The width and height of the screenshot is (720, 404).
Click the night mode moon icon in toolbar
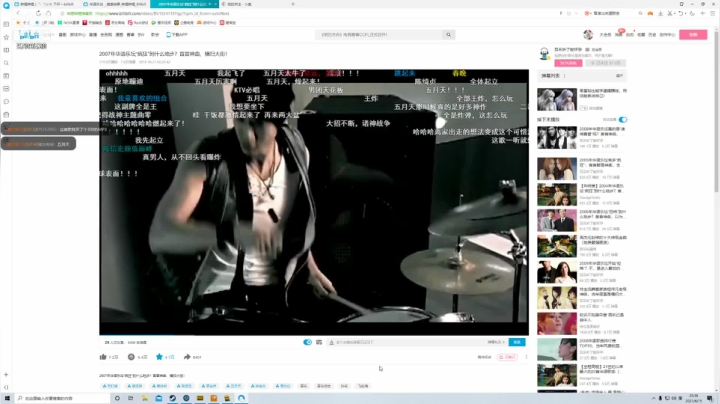[692, 13]
